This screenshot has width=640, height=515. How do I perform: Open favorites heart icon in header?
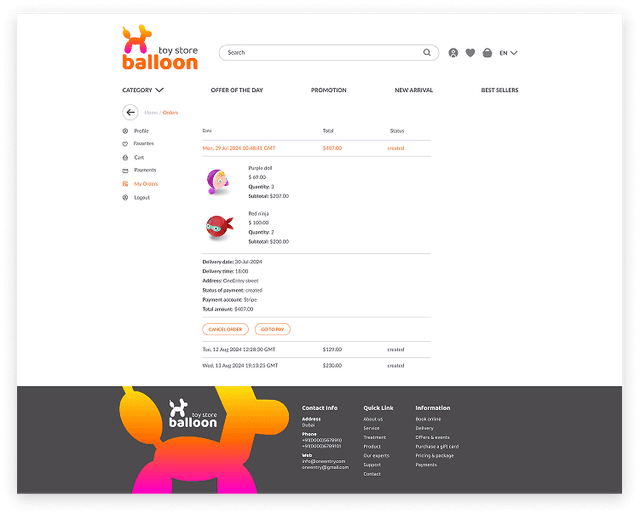pos(470,53)
